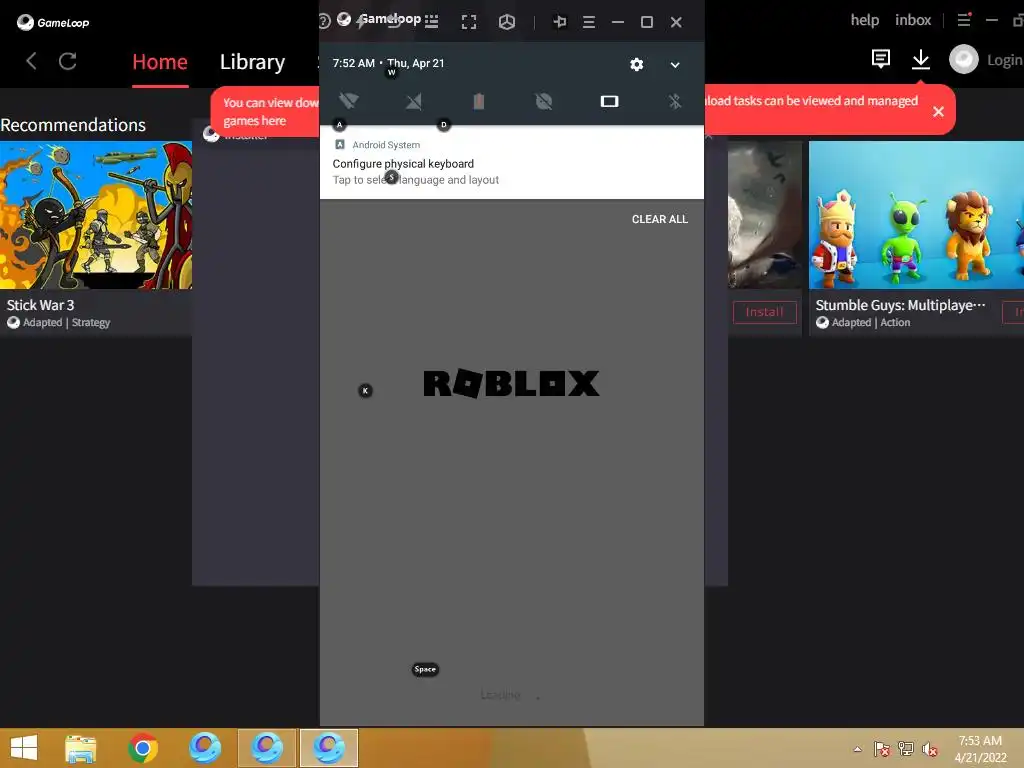Open the muted volume tray icon
Image resolution: width=1024 pixels, height=768 pixels.
pos(930,749)
